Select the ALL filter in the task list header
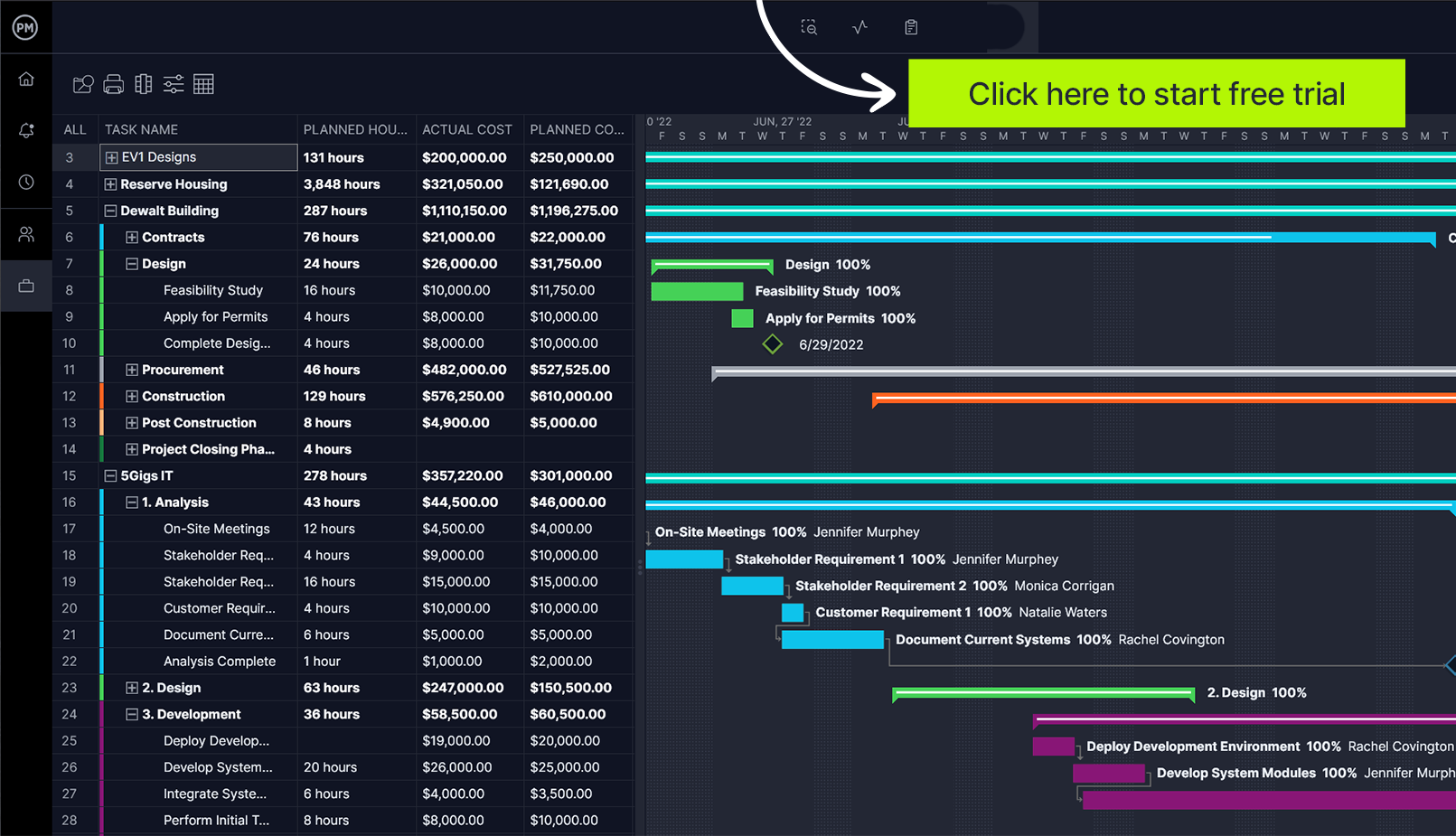The width and height of the screenshot is (1456, 836). click(75, 129)
